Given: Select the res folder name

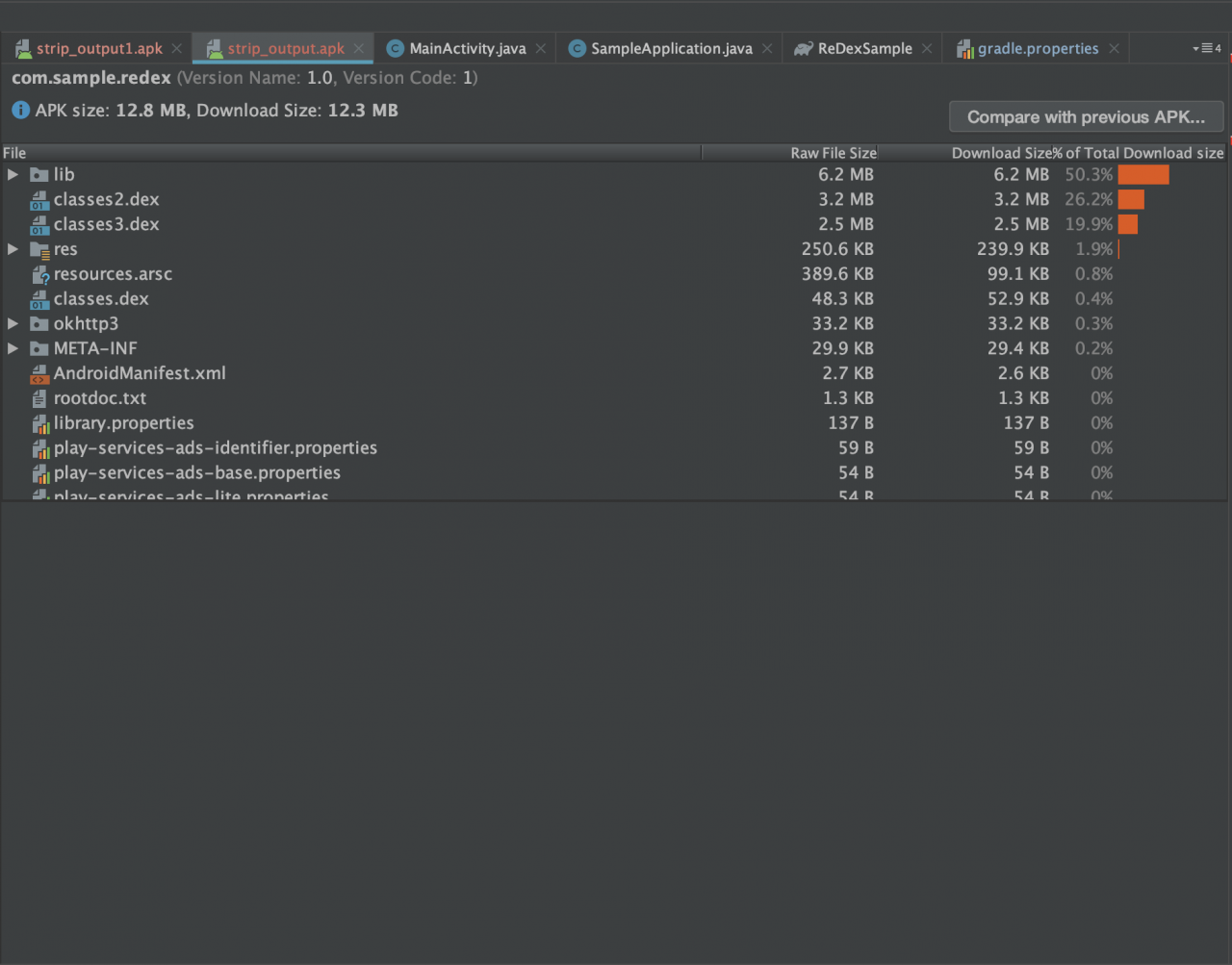Looking at the screenshot, I should tap(65, 249).
